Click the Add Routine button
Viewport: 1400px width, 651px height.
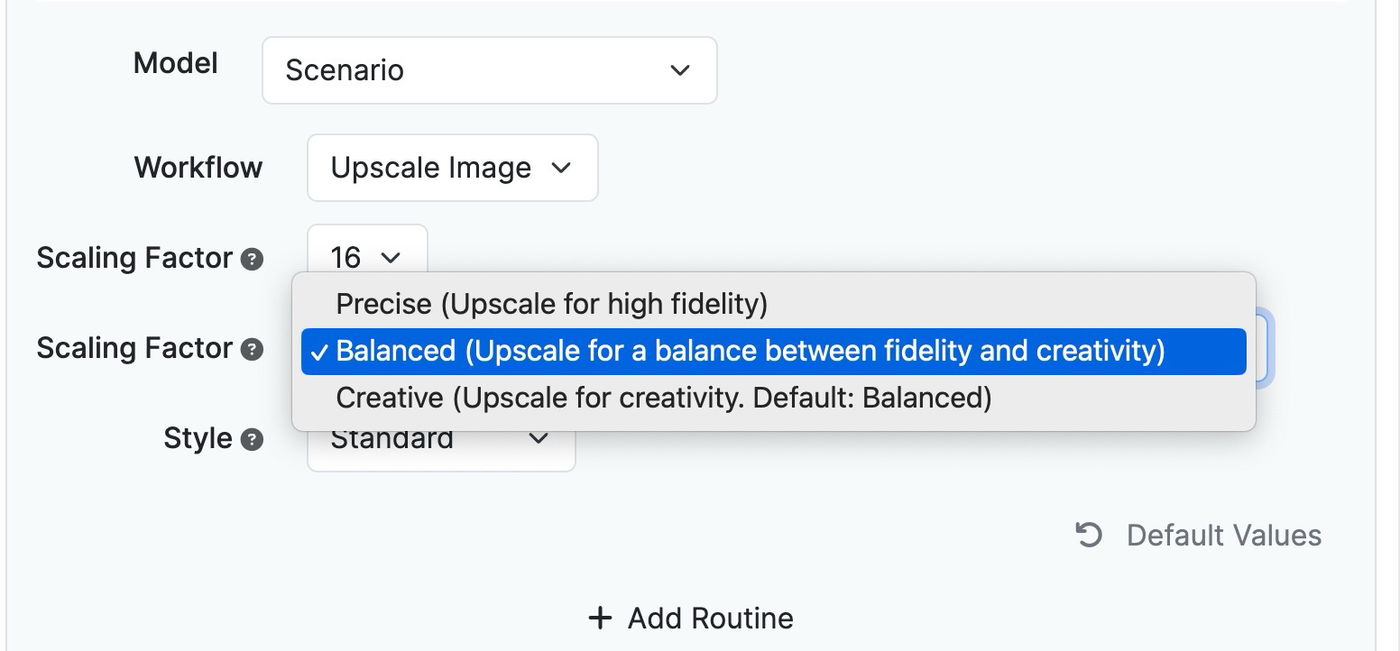click(x=692, y=618)
